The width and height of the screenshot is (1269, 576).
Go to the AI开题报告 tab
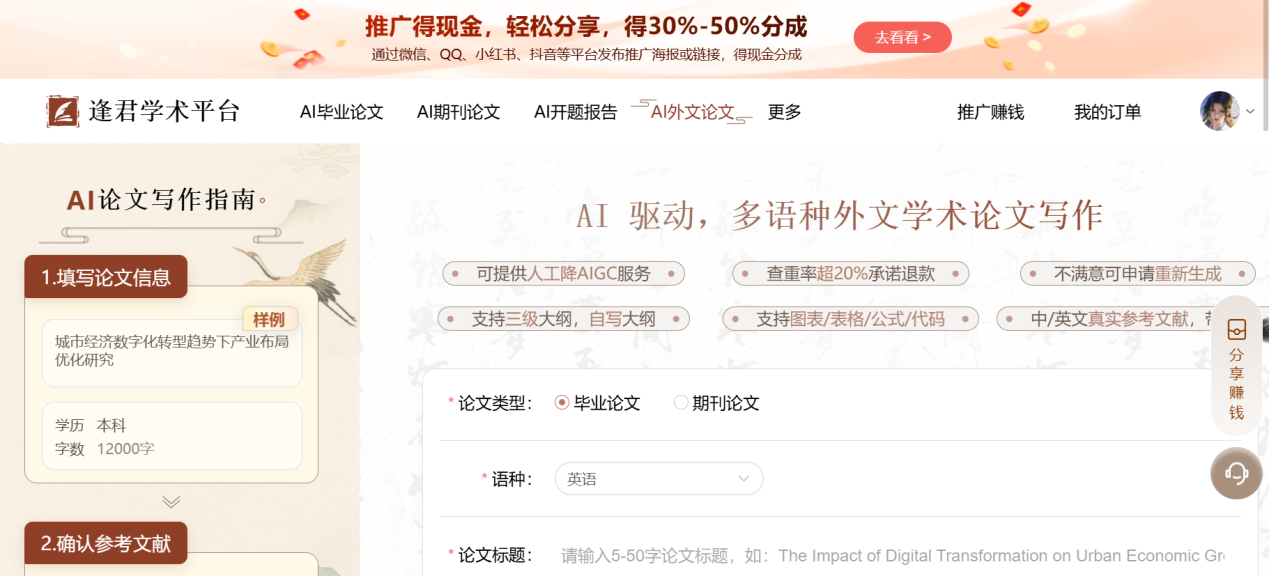575,112
